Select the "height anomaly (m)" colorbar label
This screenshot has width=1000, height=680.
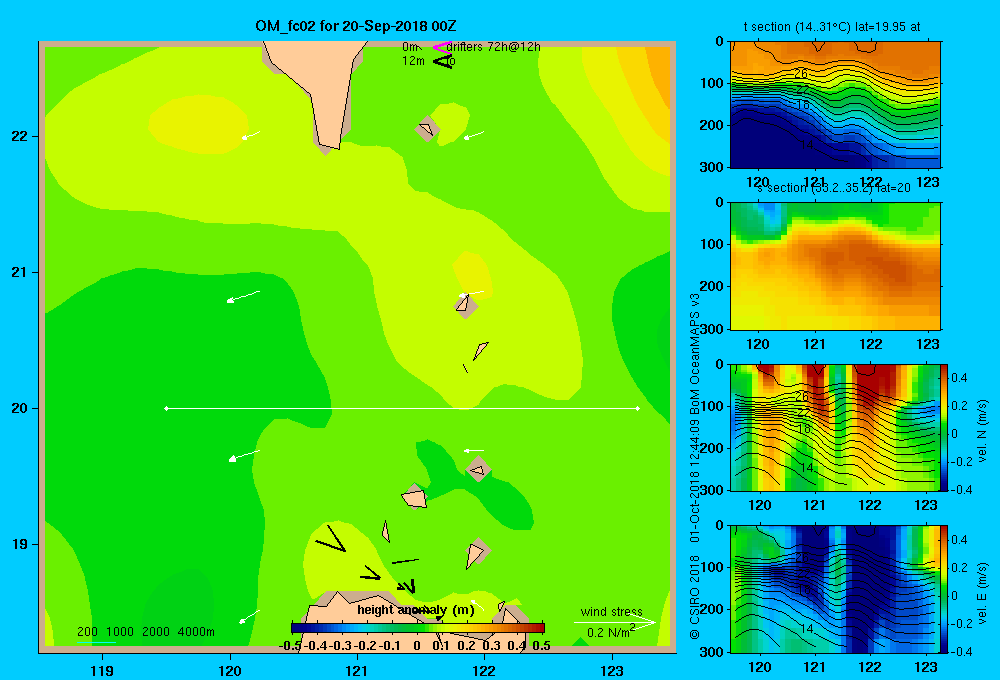pyautogui.click(x=415, y=610)
